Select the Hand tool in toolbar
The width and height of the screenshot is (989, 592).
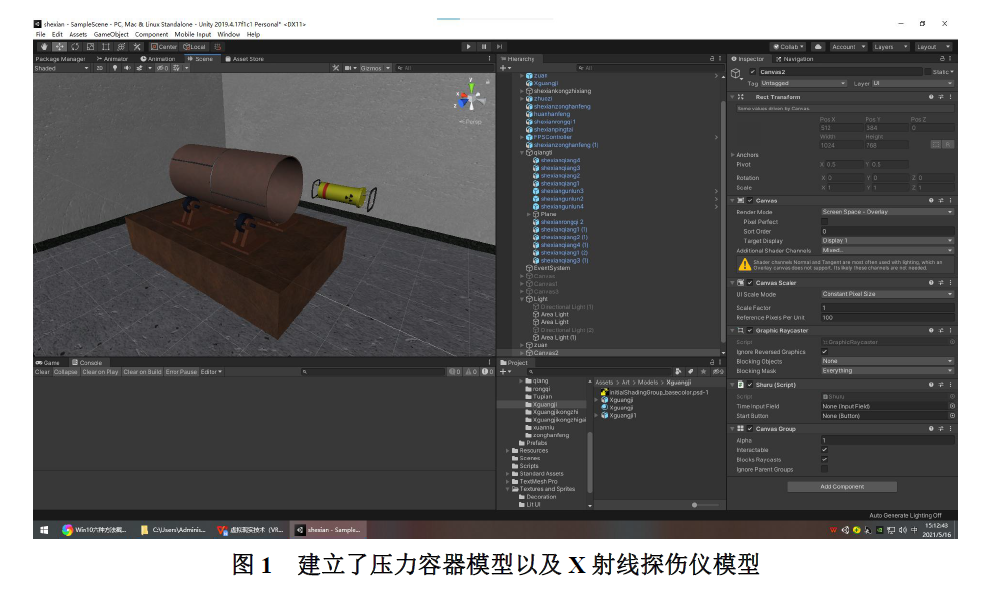43,47
